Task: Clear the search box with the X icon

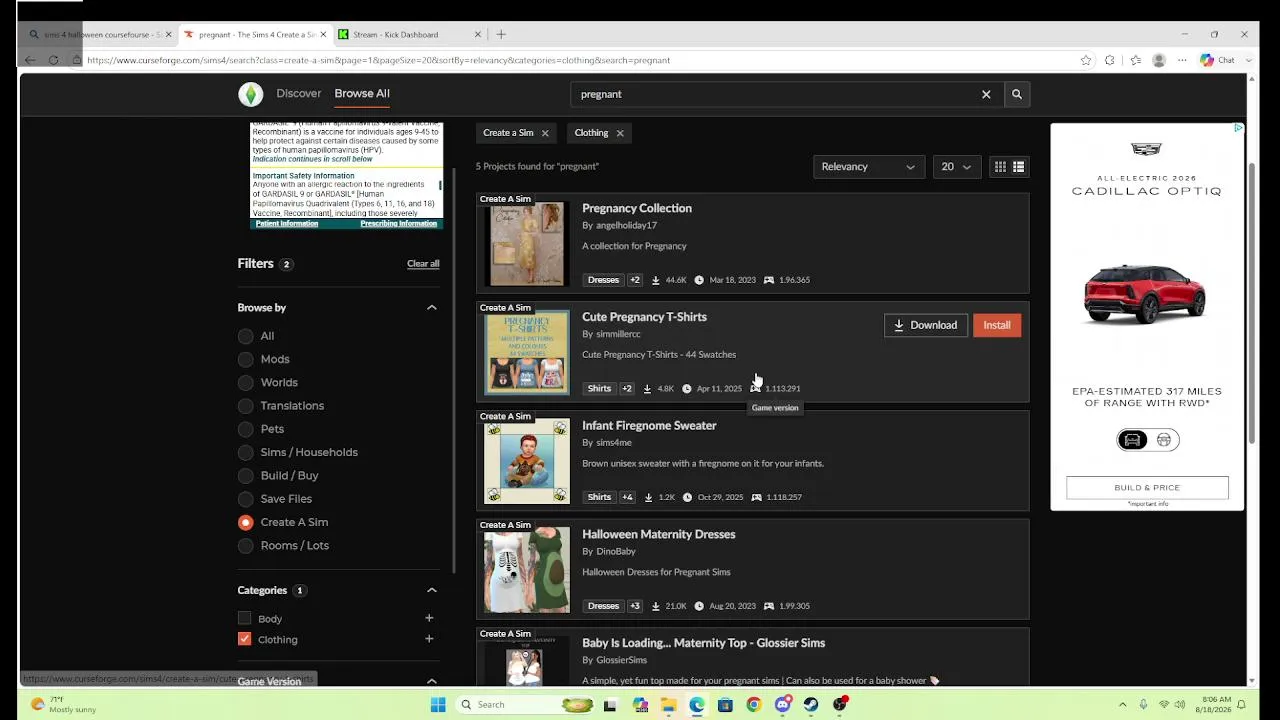Action: click(x=986, y=94)
